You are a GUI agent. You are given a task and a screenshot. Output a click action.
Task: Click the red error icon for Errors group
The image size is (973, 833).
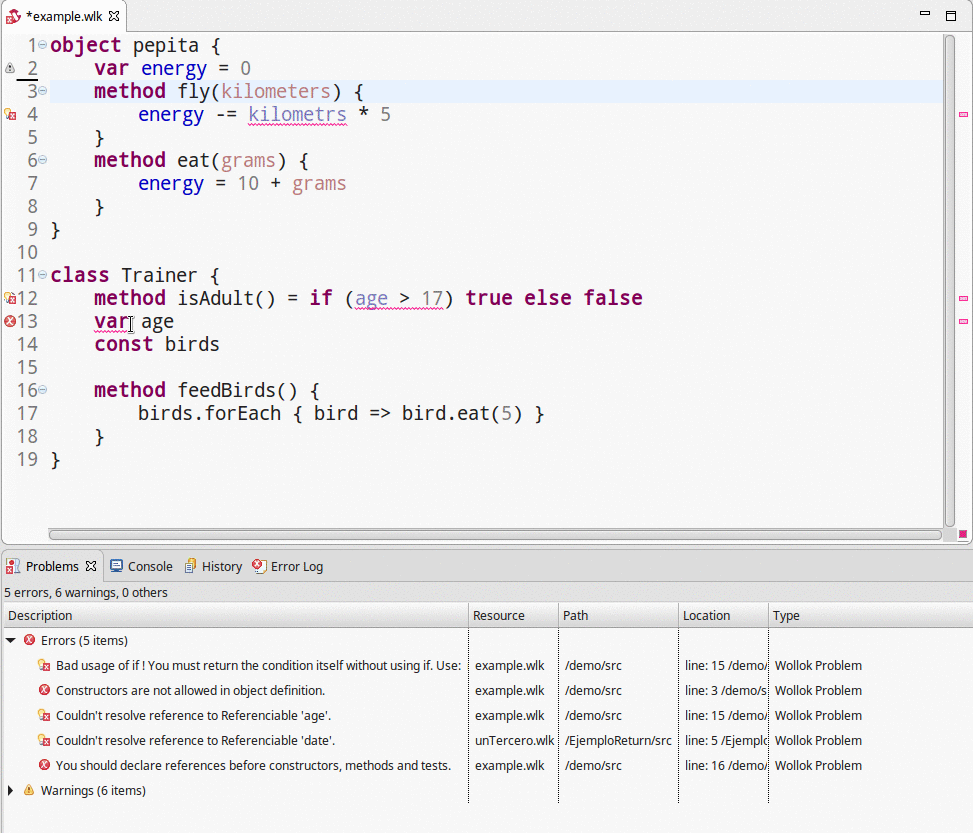coord(29,640)
